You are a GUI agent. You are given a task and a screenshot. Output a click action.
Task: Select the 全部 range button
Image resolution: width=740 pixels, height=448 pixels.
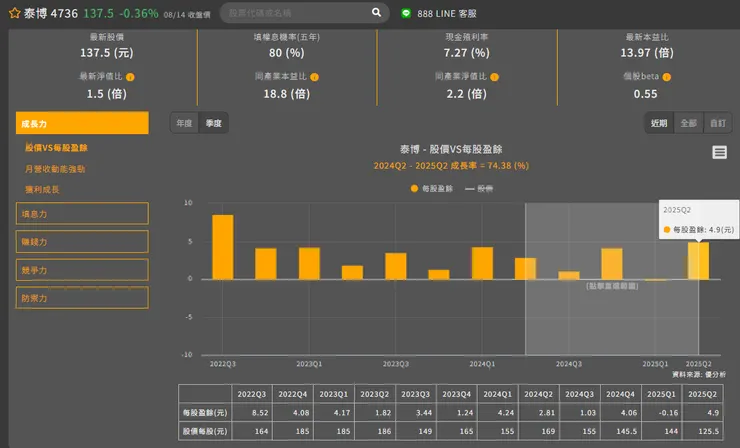[689, 123]
